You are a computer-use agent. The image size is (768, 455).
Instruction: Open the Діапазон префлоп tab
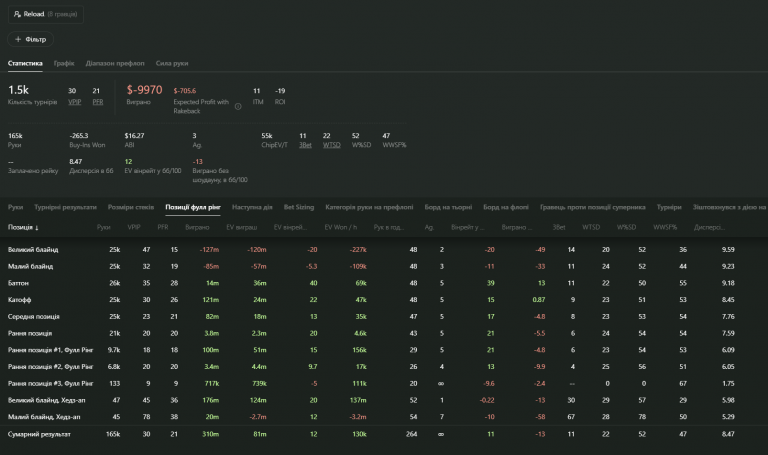115,63
